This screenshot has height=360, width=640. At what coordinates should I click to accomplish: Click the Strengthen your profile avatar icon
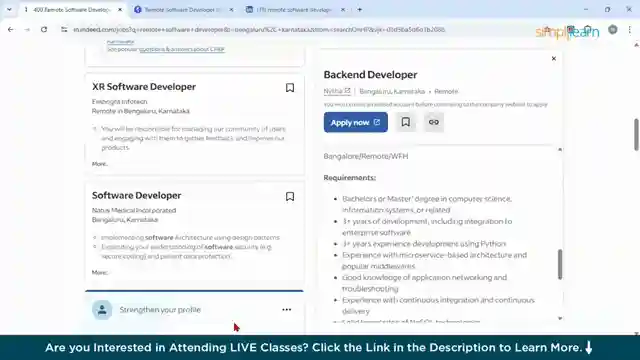(102, 310)
